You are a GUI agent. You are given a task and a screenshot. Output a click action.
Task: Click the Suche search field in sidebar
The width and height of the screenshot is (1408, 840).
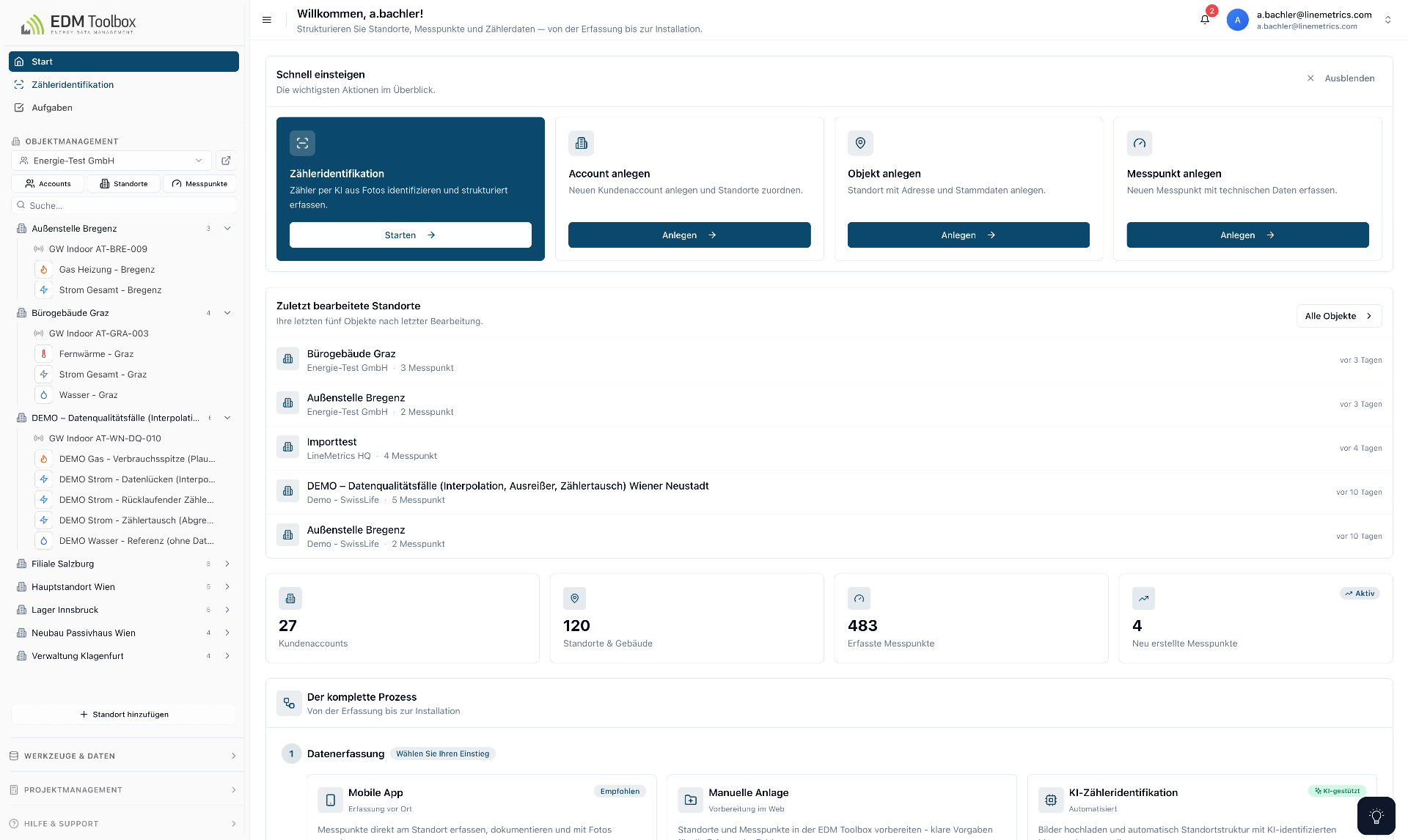point(123,206)
